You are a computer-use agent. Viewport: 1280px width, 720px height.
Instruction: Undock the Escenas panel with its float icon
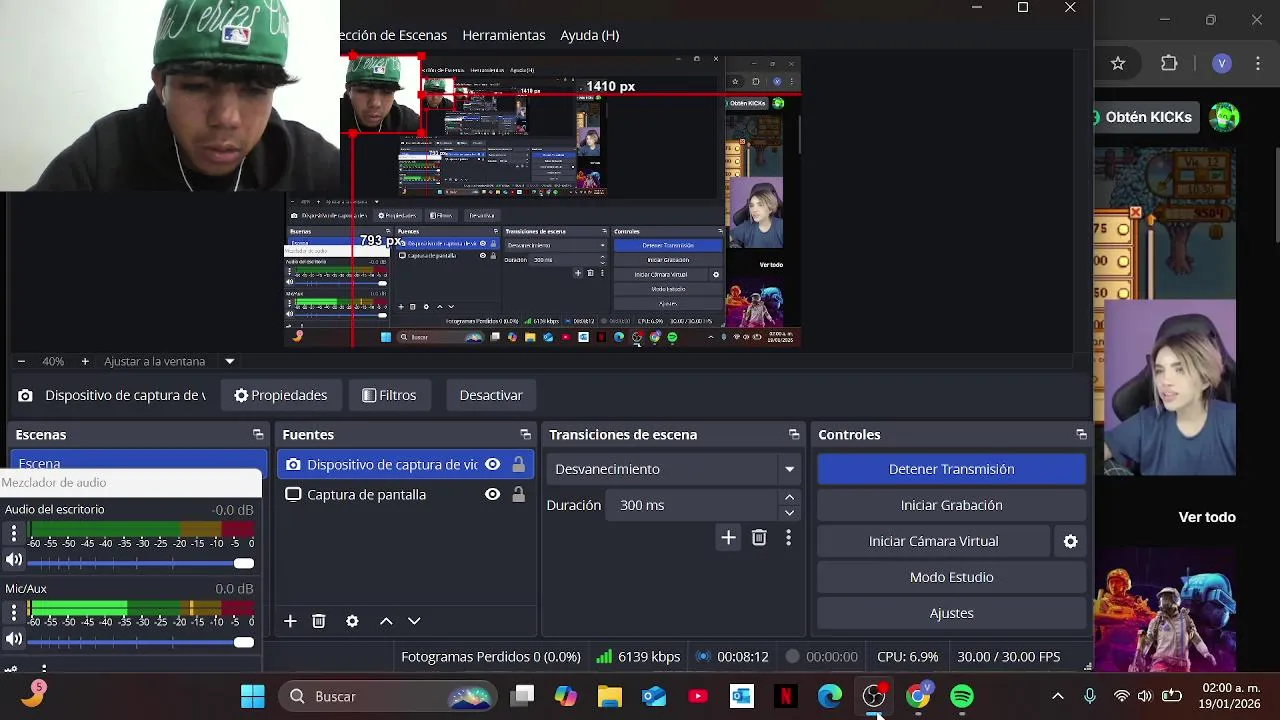pos(258,435)
